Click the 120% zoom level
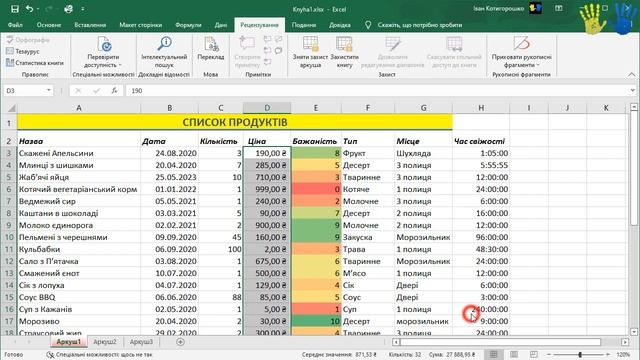640x360 pixels. (x=623, y=355)
